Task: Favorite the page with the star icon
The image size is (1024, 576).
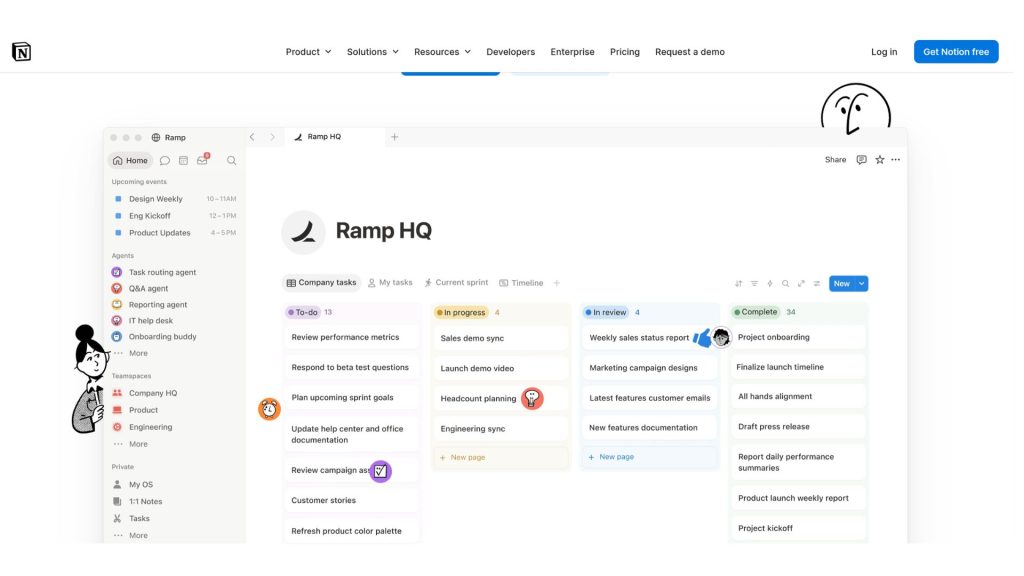Action: [880, 160]
